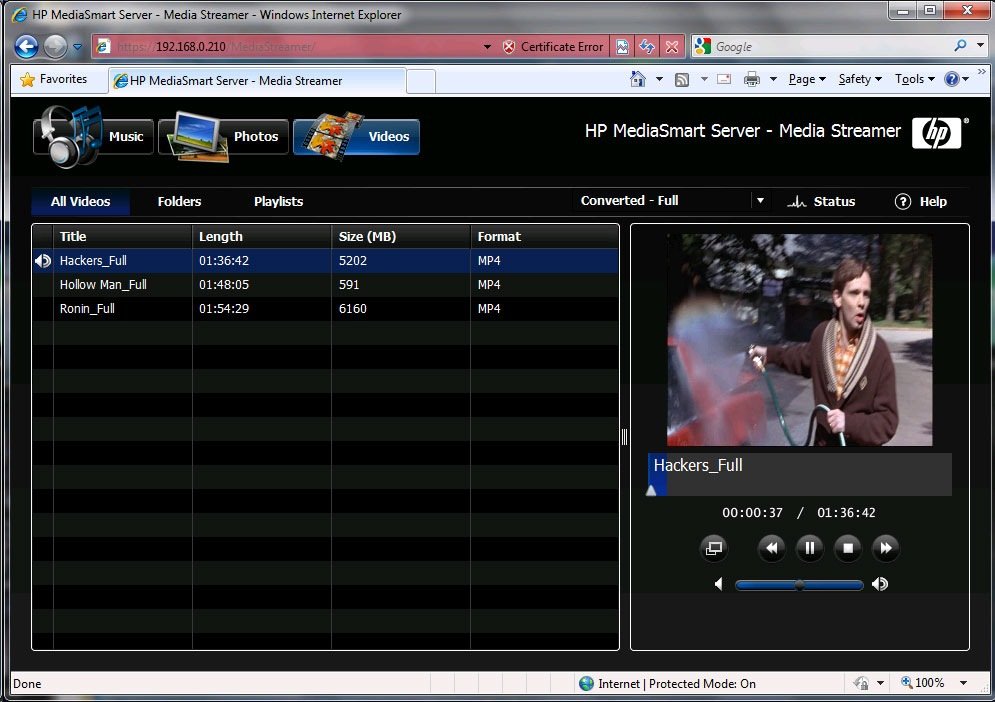Sort videos by Format column header
Screen dimensions: 995x702
544,237
